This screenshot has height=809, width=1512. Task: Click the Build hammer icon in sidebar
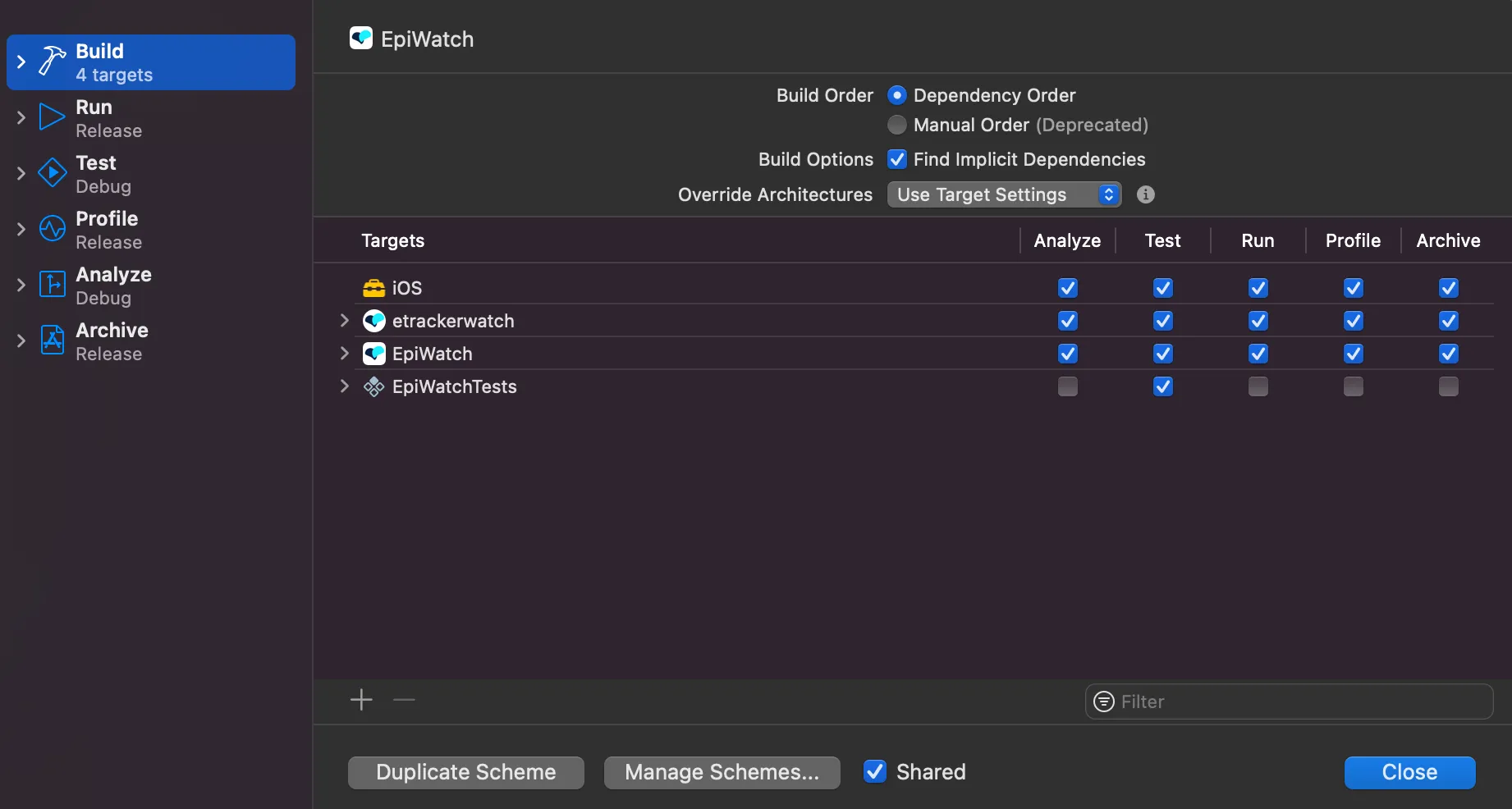coord(51,62)
